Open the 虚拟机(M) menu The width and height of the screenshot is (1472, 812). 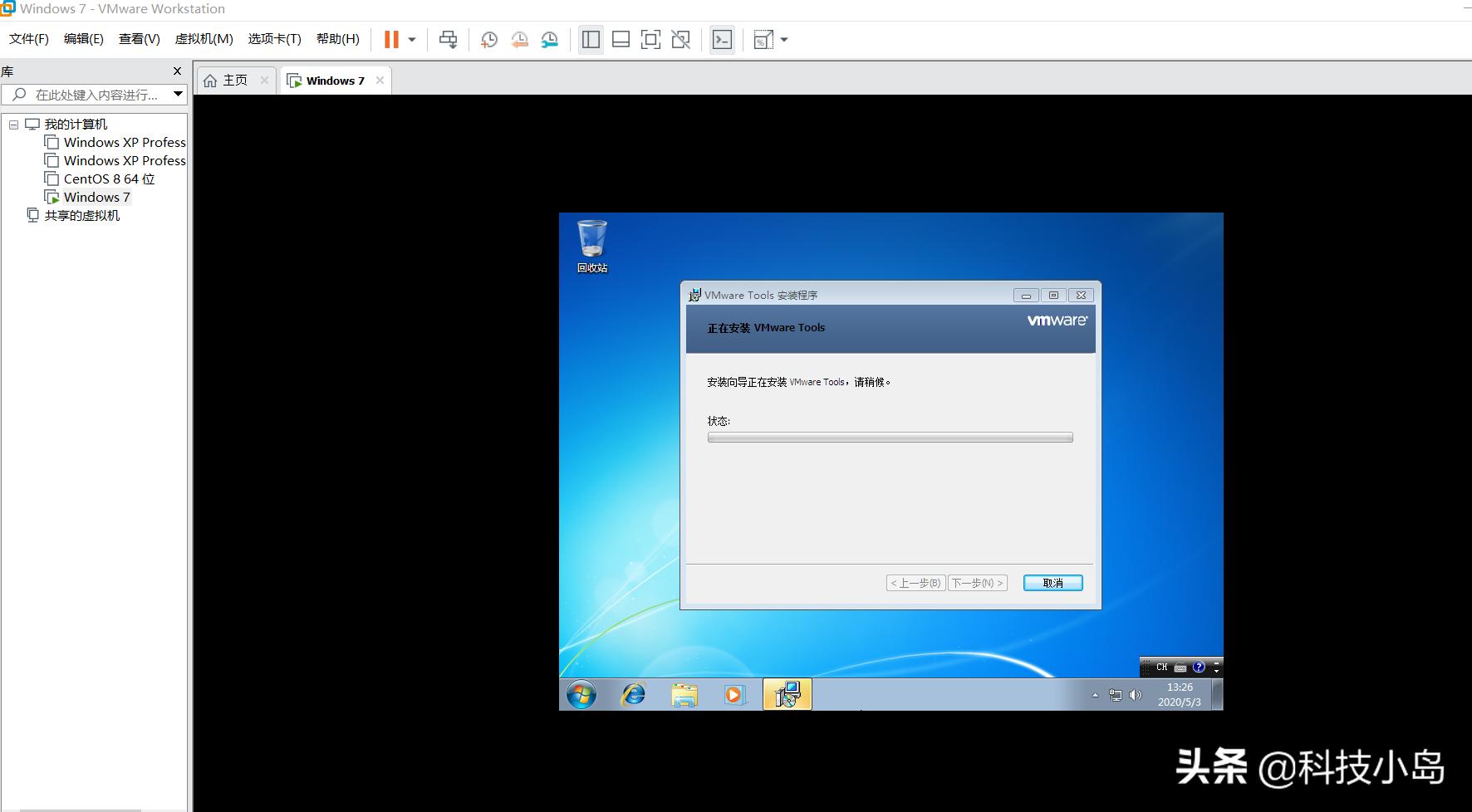(204, 38)
